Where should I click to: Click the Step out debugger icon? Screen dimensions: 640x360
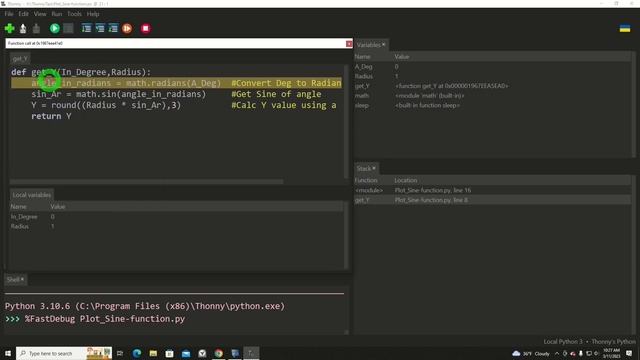point(113,29)
